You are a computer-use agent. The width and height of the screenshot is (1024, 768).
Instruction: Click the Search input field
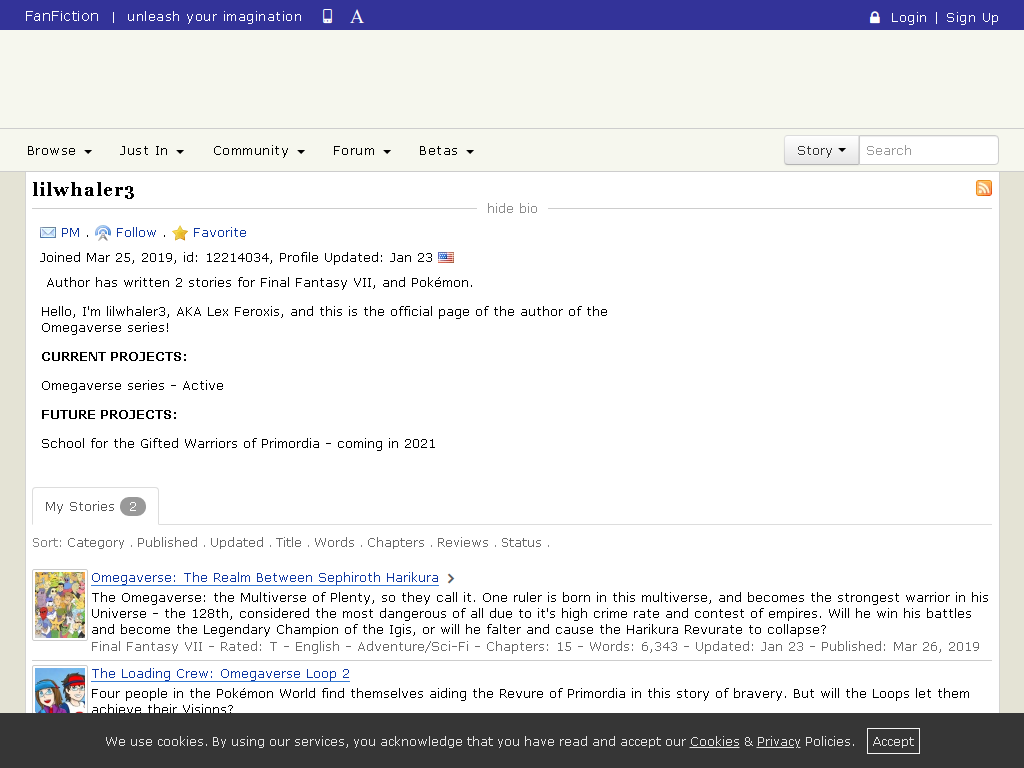(x=928, y=150)
